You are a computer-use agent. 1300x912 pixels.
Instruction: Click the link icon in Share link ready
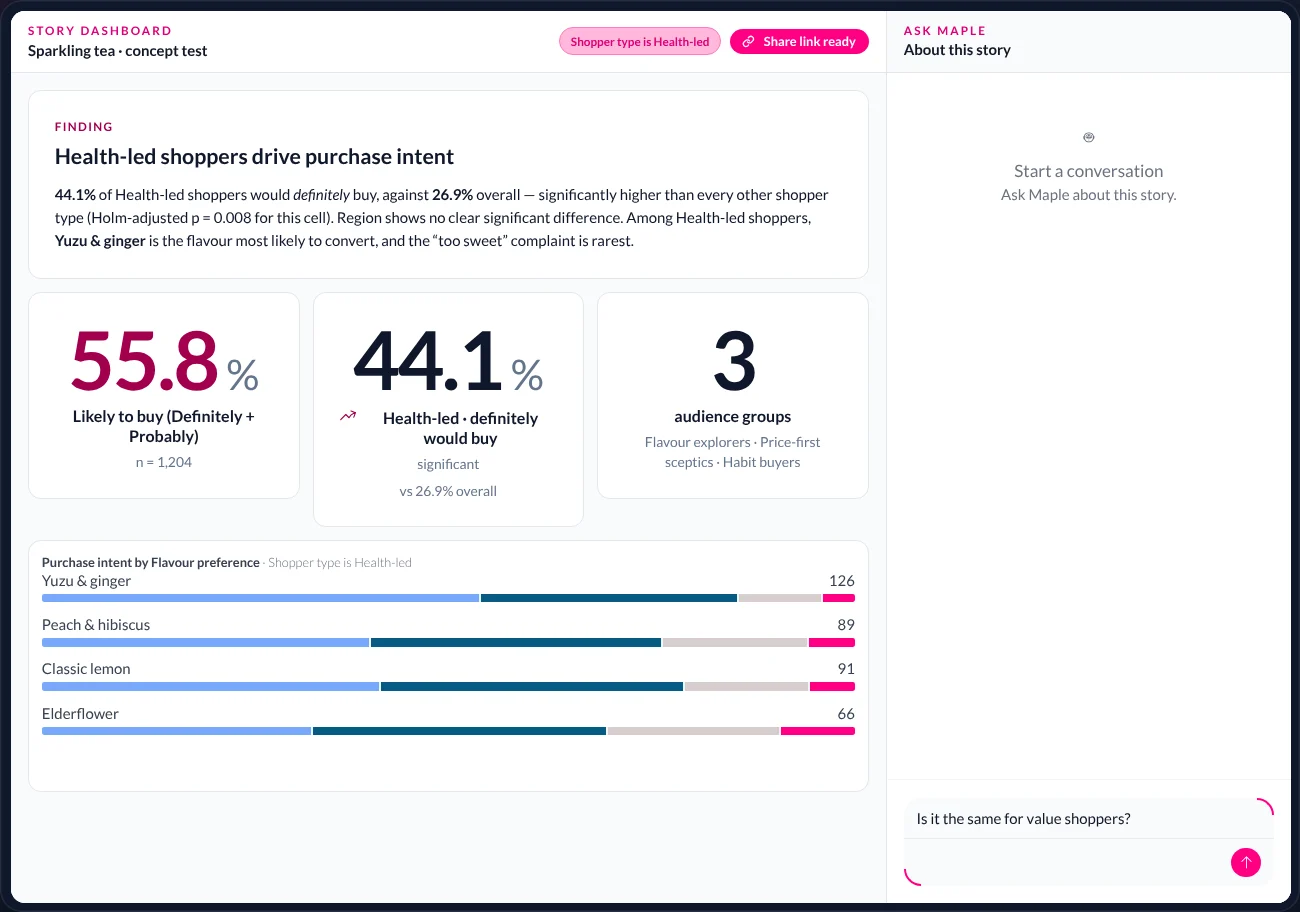(748, 42)
